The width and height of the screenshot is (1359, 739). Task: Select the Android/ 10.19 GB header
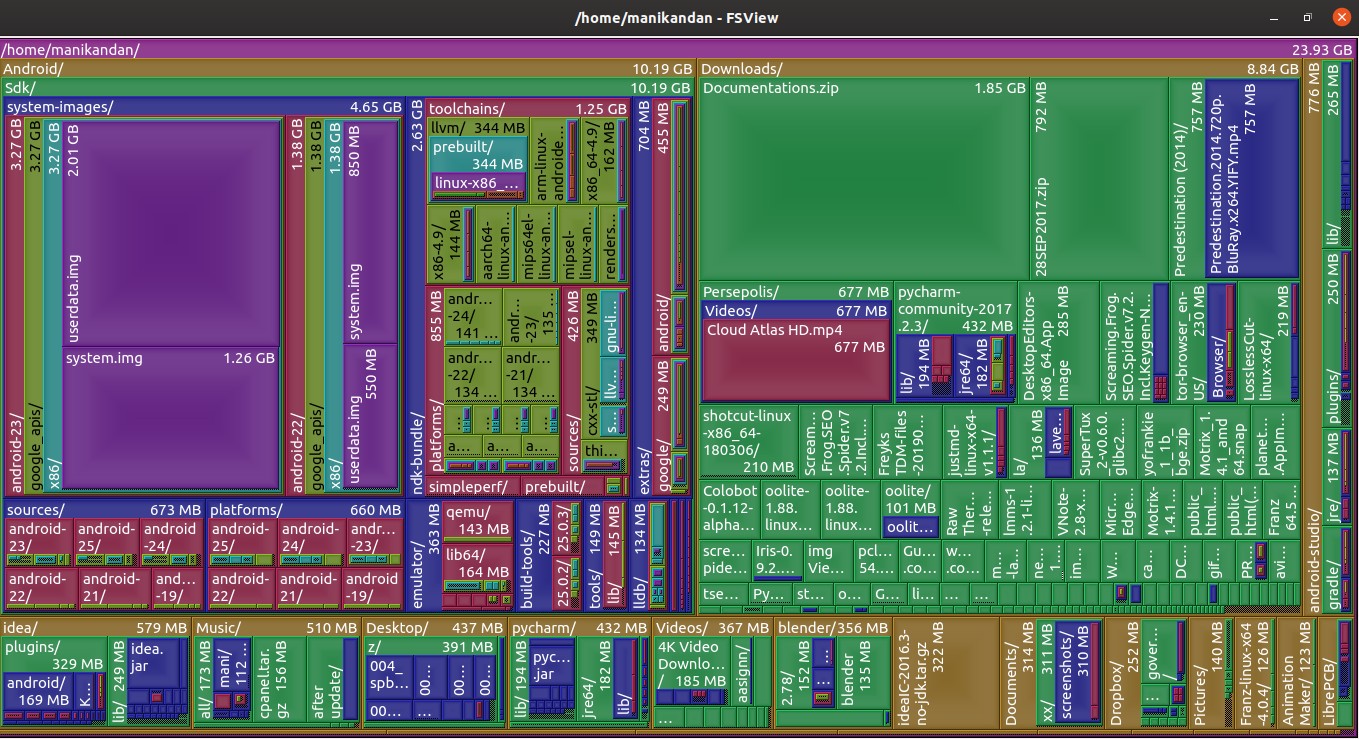pos(347,69)
